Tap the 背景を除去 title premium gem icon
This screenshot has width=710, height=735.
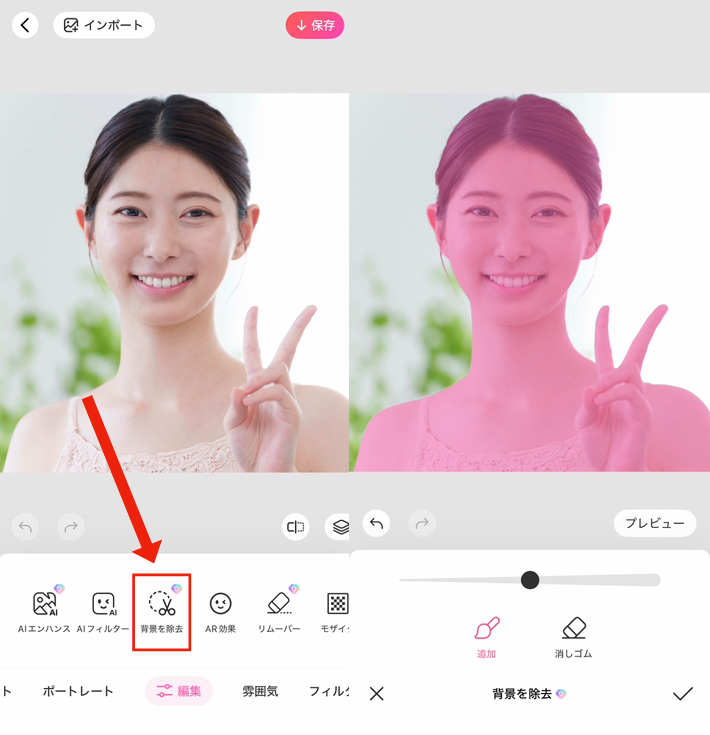click(x=561, y=694)
